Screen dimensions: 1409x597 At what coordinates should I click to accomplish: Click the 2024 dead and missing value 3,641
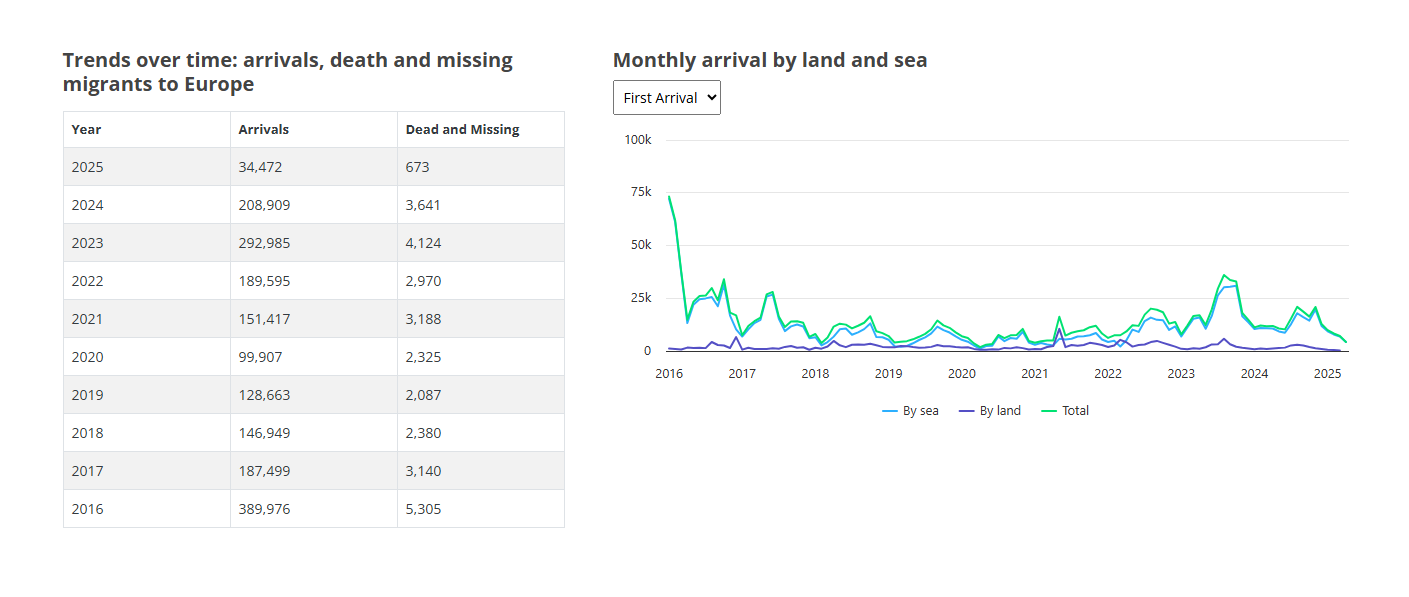coord(422,205)
